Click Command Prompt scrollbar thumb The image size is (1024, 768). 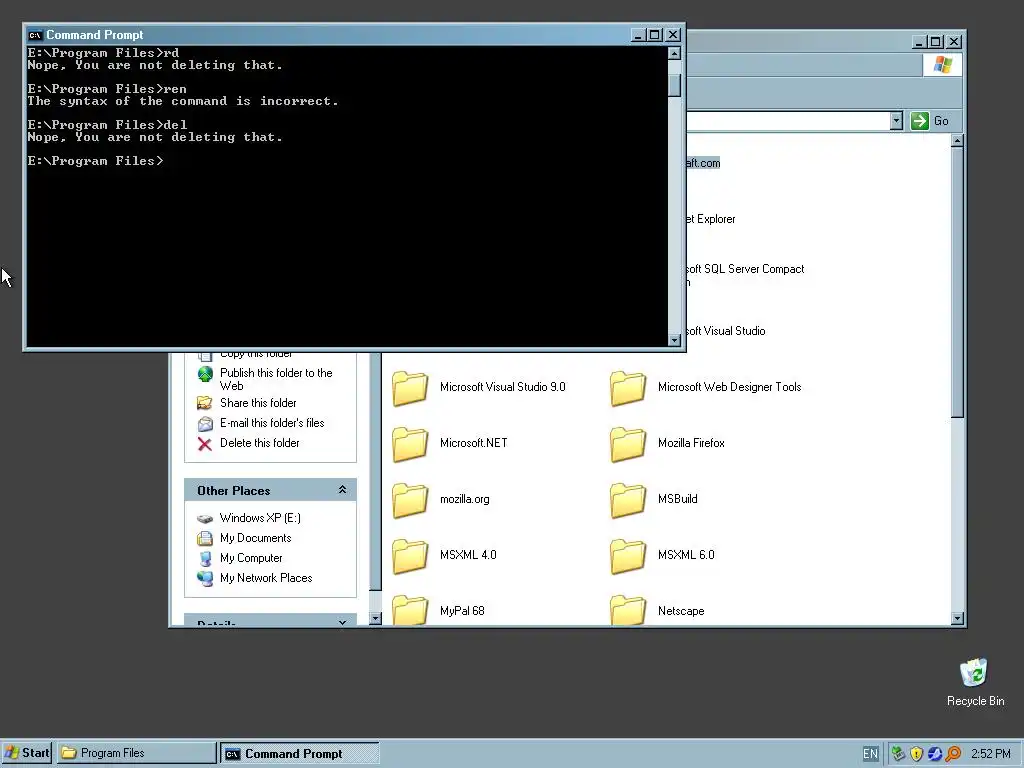675,85
